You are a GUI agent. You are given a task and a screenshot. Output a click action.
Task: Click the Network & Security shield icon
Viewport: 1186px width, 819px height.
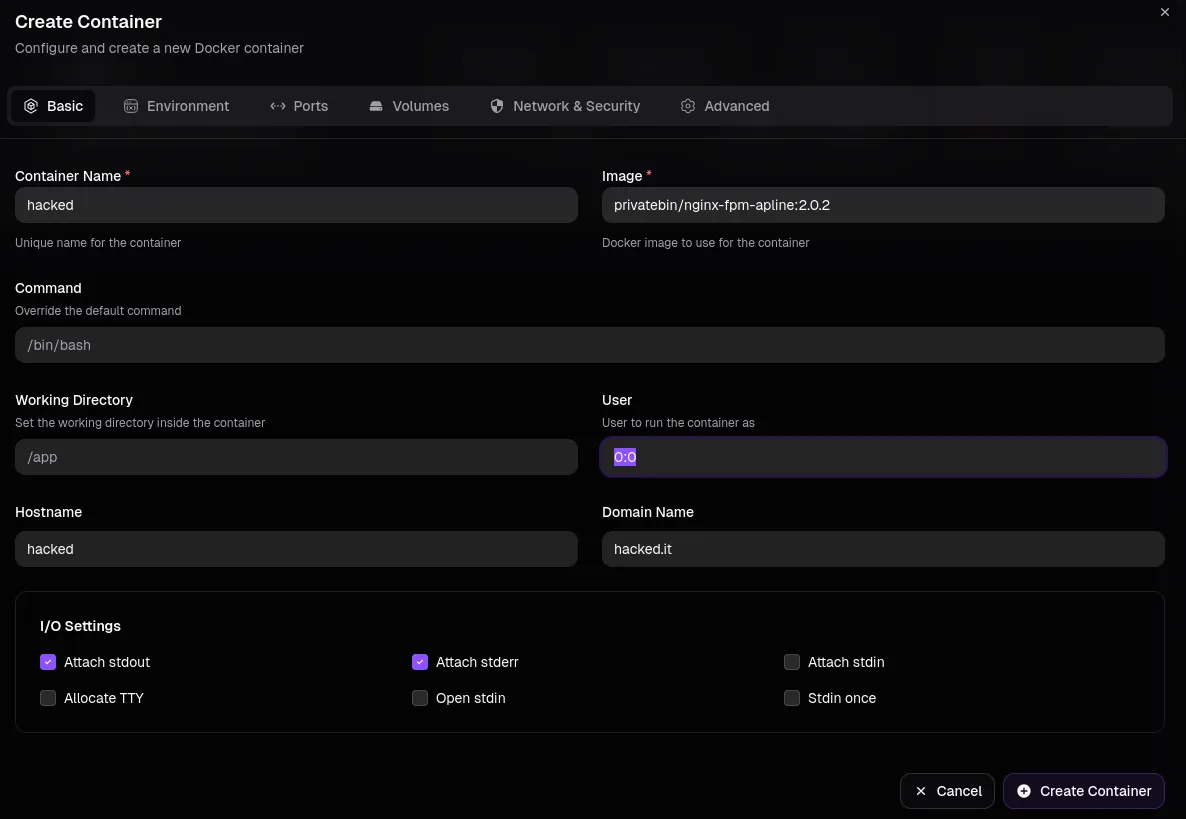[x=497, y=106]
